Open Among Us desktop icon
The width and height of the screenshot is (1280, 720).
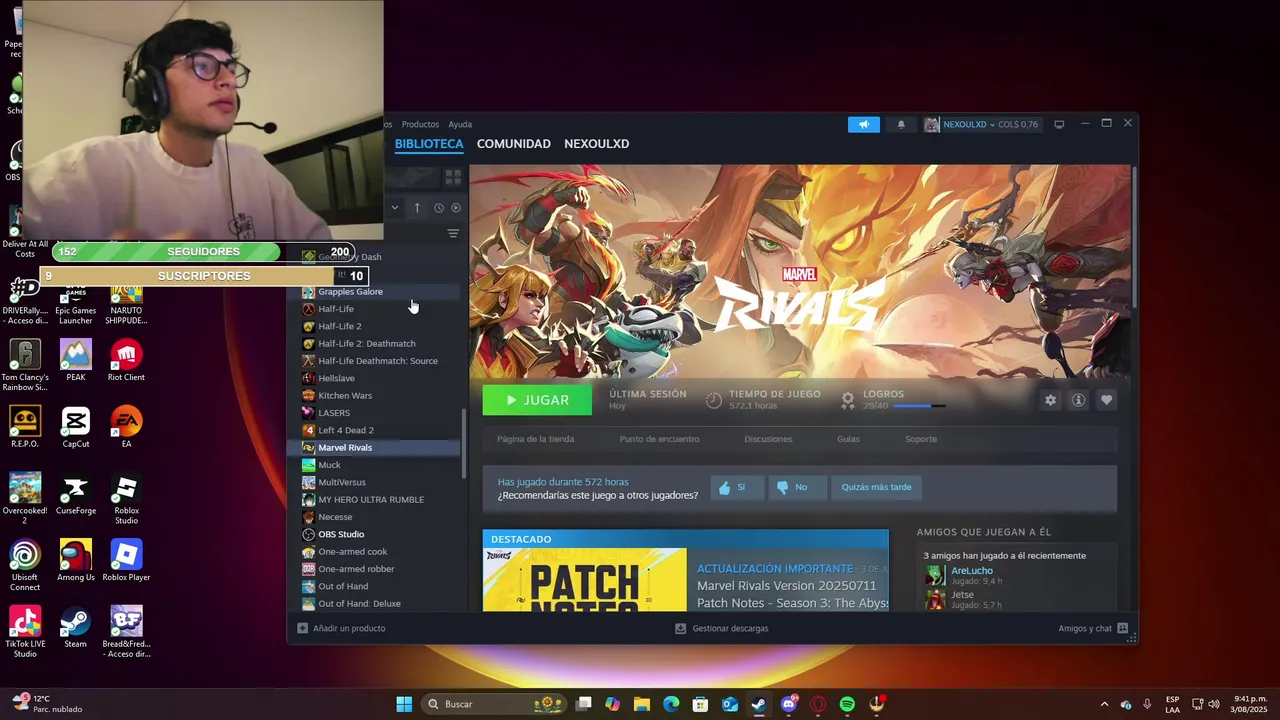(x=75, y=561)
